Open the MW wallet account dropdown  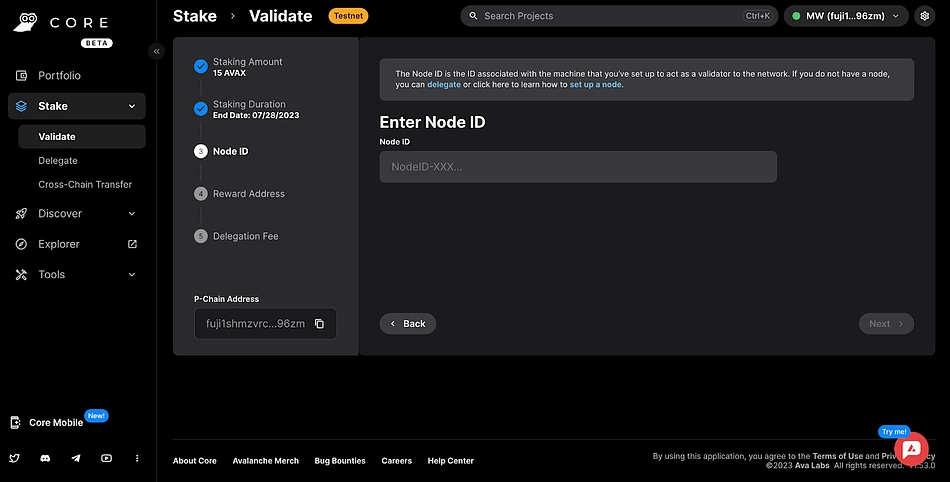coord(846,16)
